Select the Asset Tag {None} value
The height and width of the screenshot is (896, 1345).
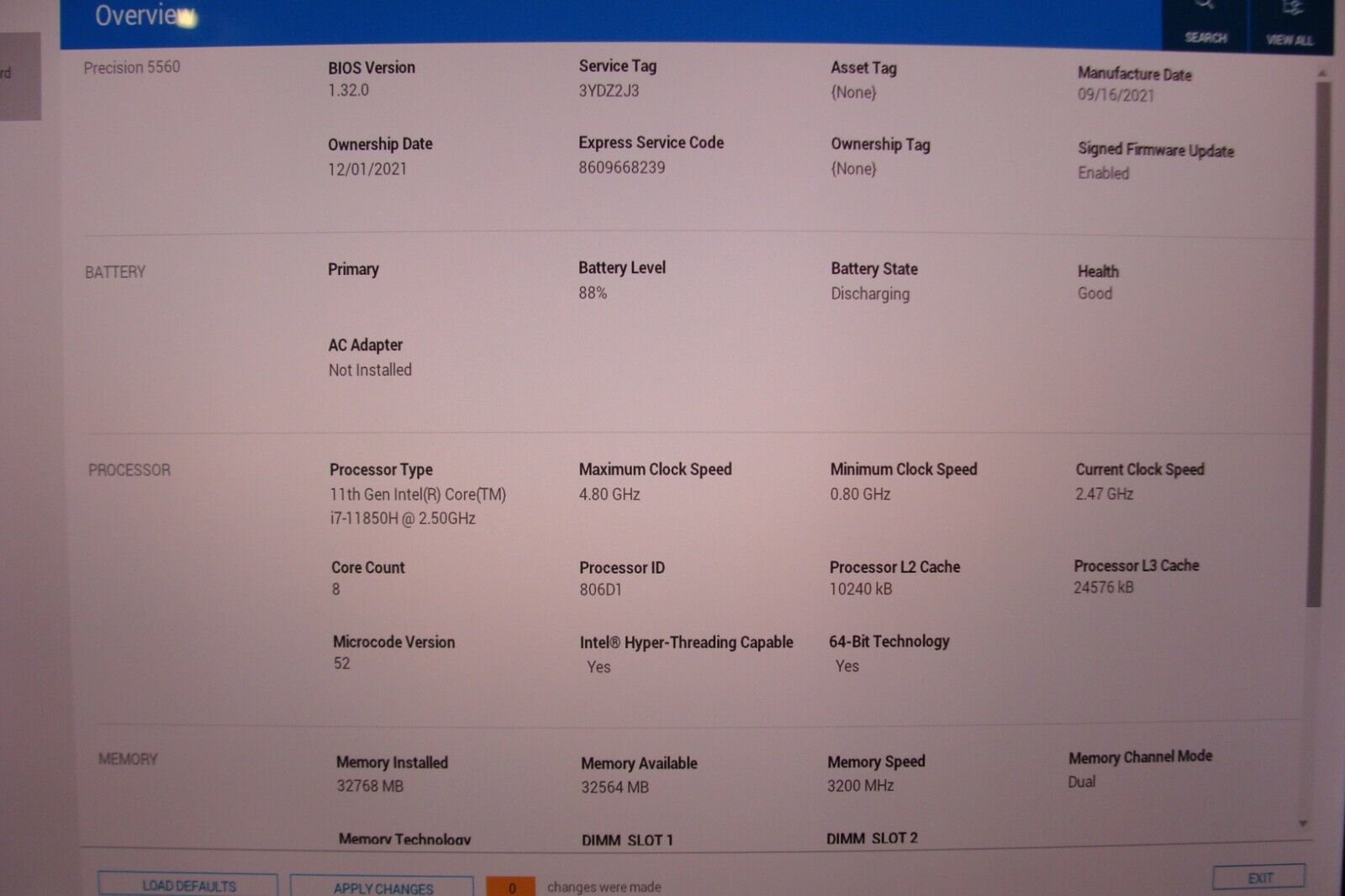pyautogui.click(x=854, y=92)
